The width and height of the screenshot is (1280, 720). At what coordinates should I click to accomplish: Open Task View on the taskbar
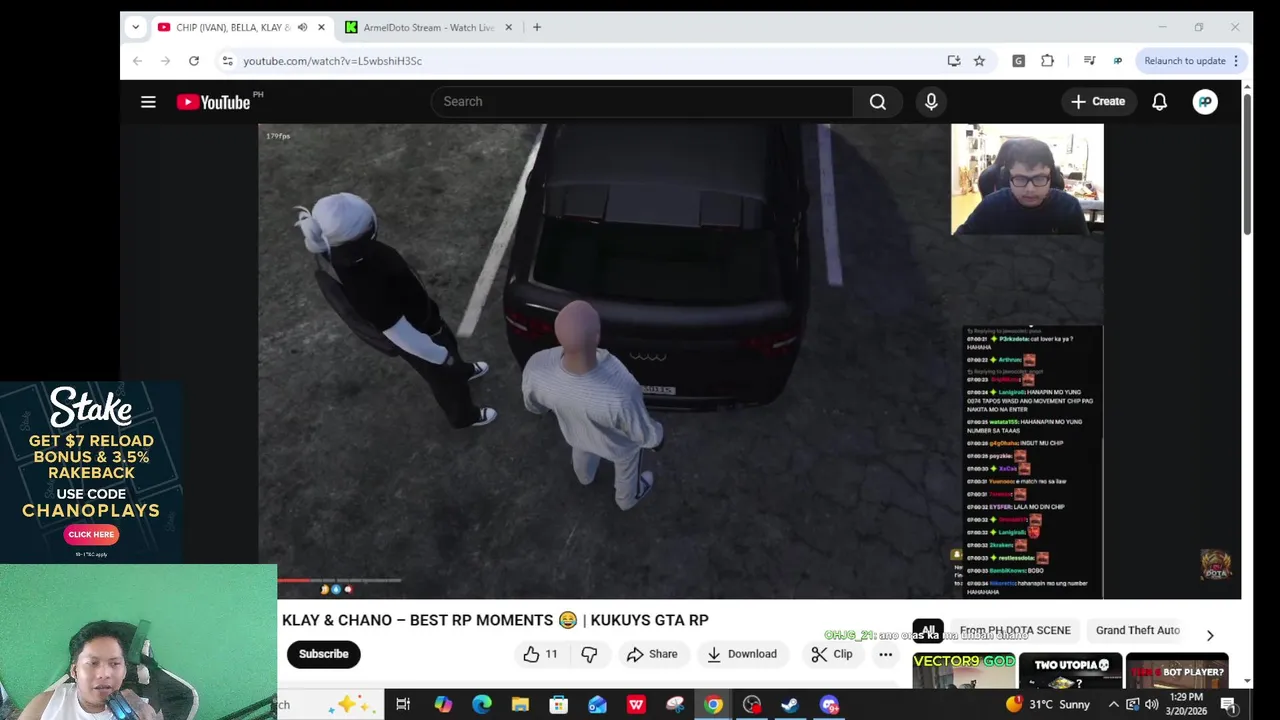403,705
